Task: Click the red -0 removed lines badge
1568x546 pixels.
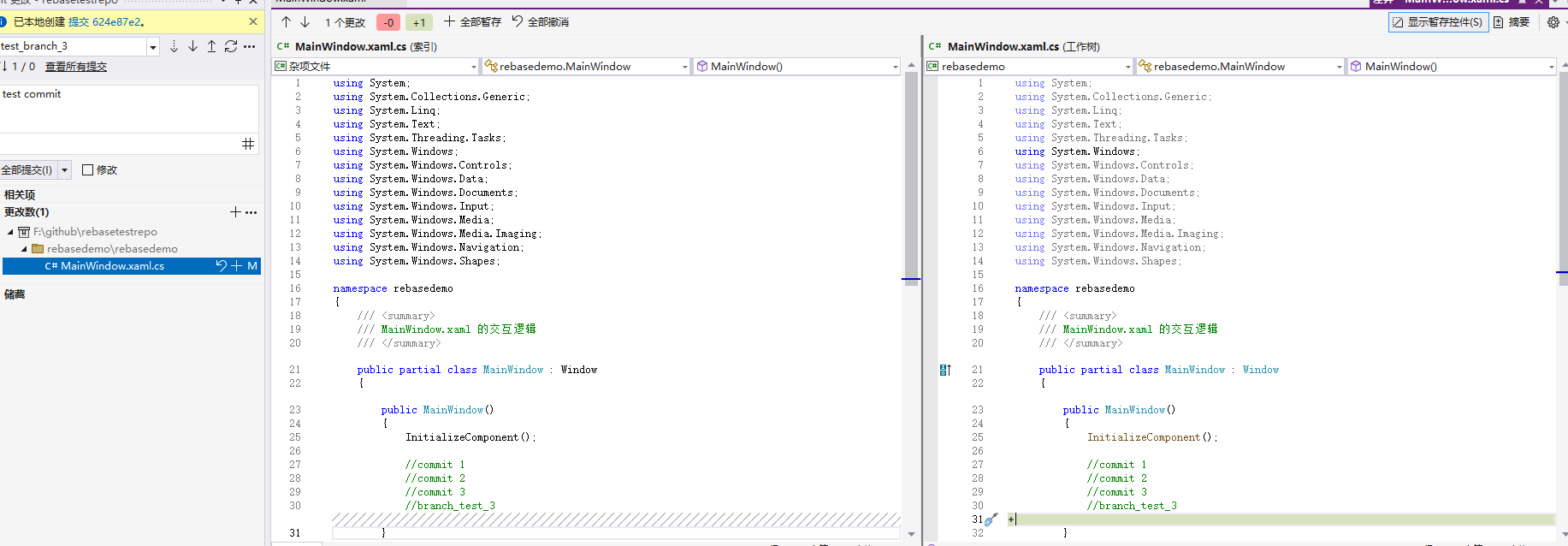Action: (x=388, y=22)
